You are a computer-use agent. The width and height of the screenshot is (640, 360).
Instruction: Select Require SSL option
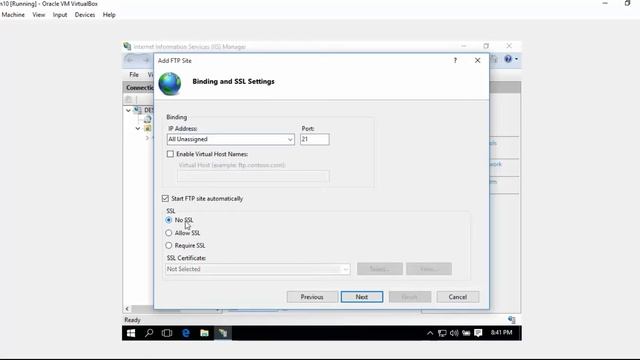point(169,245)
